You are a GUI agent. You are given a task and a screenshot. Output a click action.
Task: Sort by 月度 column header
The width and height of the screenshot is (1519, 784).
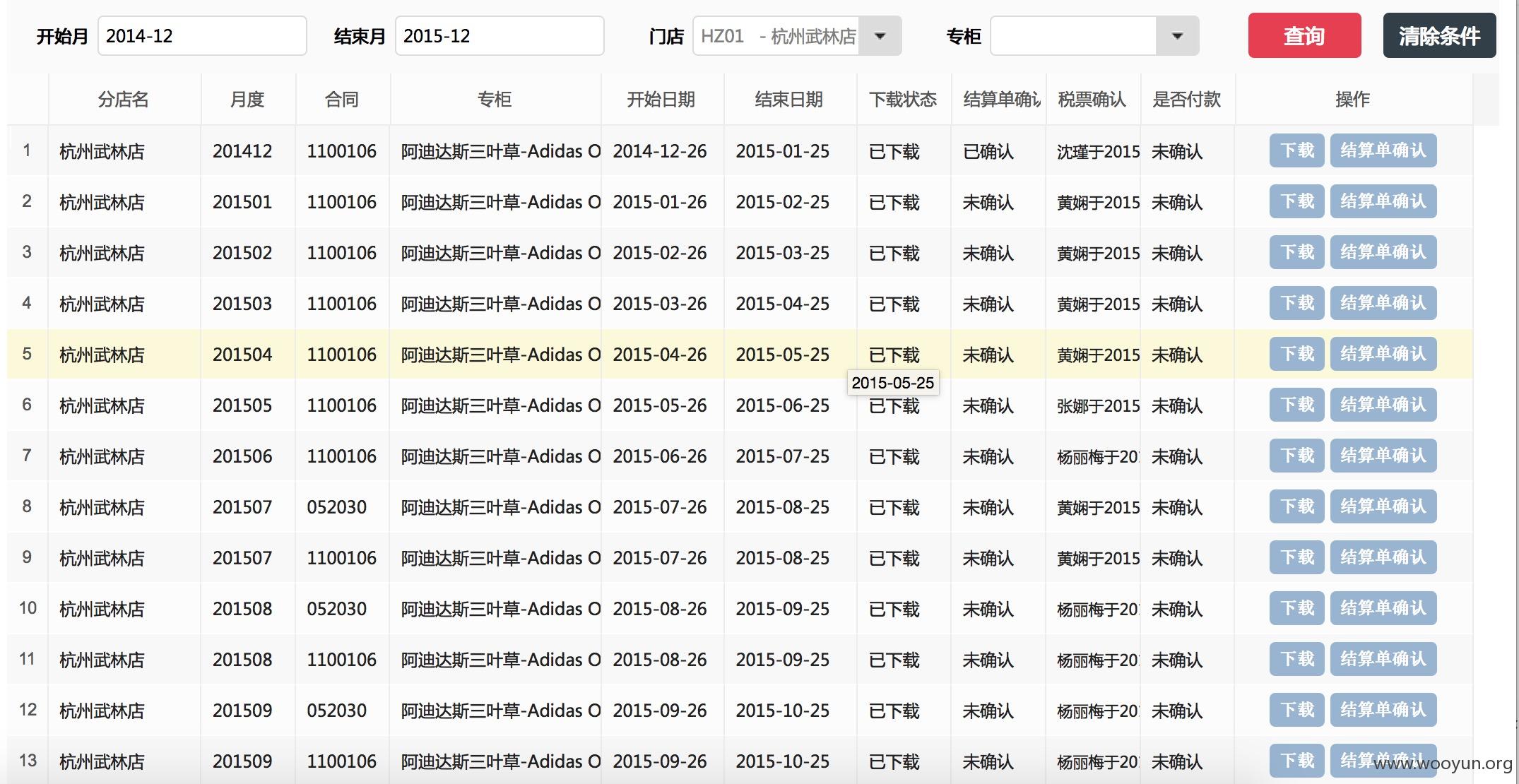[248, 100]
